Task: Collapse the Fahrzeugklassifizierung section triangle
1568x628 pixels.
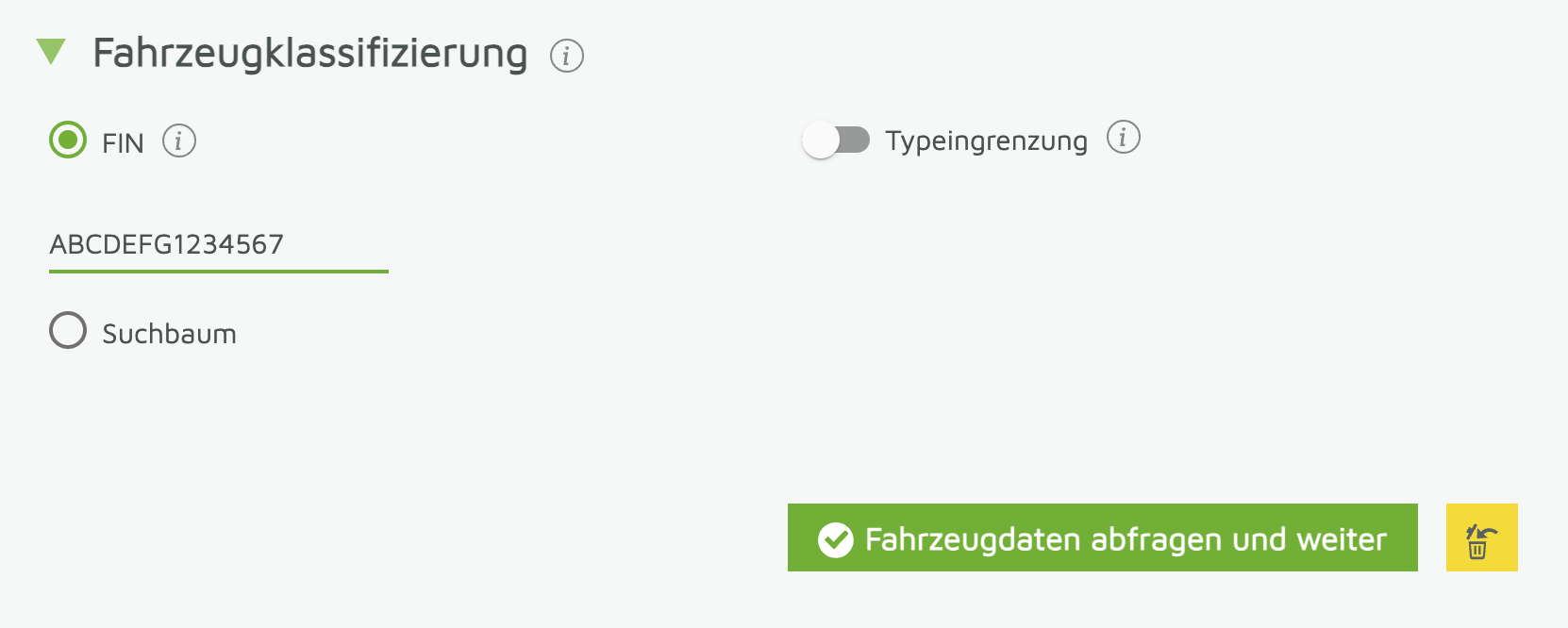Action: (51, 52)
